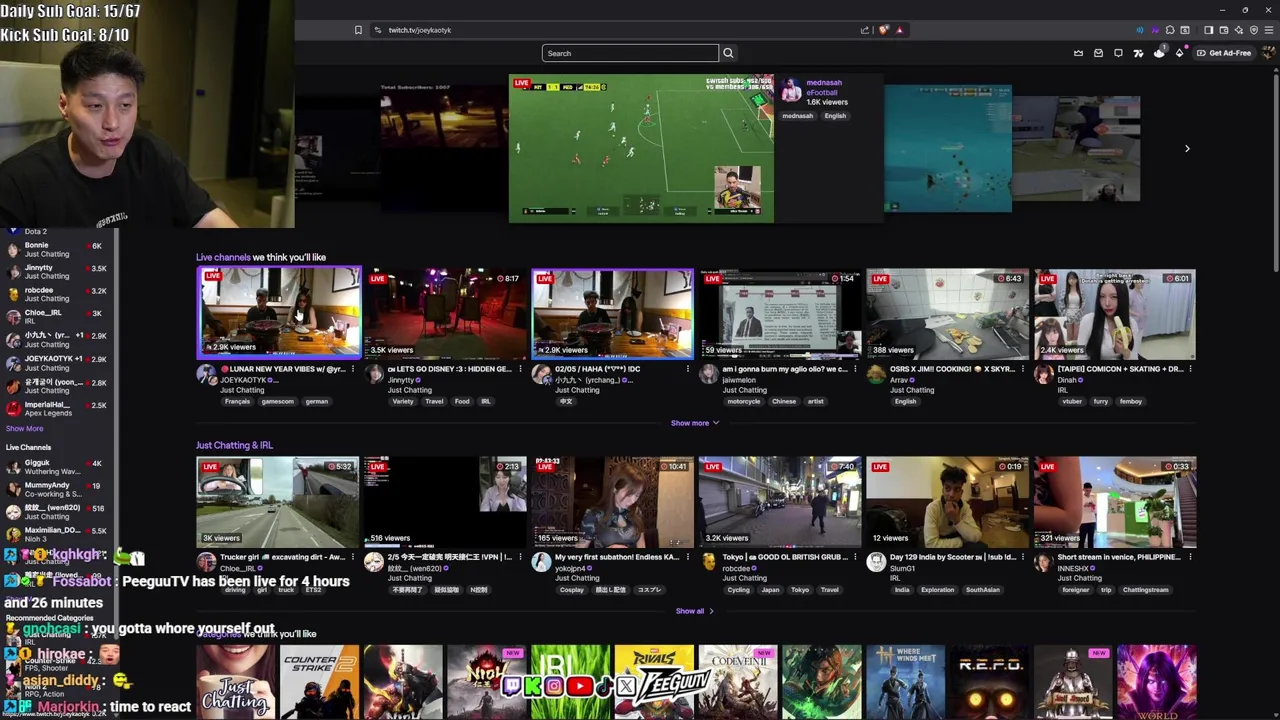Click the Get Ad-Free button
Viewport: 1280px width, 720px height.
[1224, 53]
